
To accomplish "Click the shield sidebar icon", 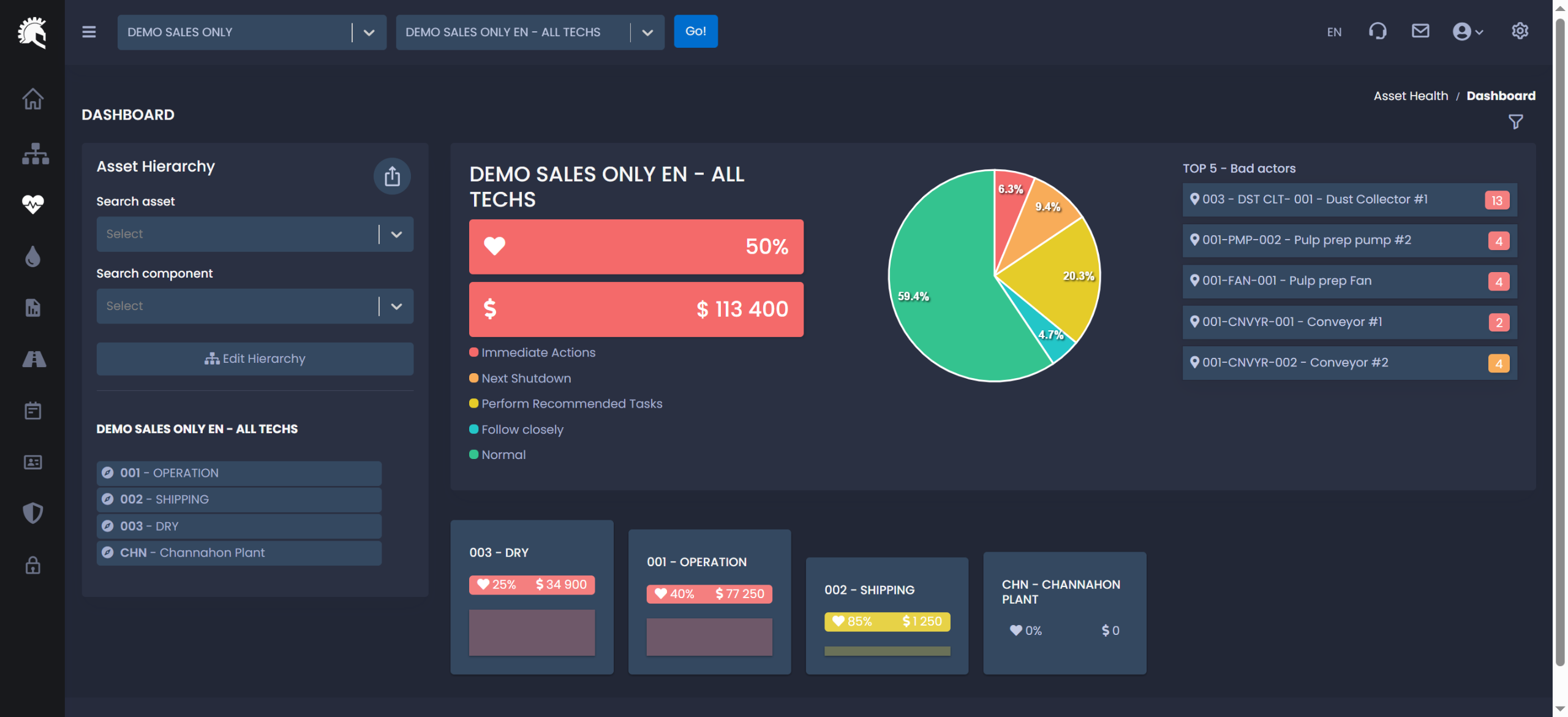I will pos(32,513).
